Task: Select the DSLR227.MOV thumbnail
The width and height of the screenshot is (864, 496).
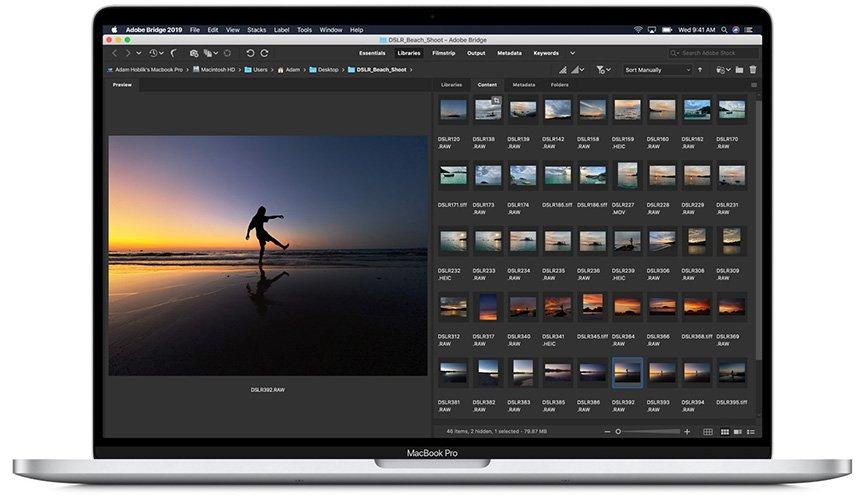Action: tap(627, 175)
